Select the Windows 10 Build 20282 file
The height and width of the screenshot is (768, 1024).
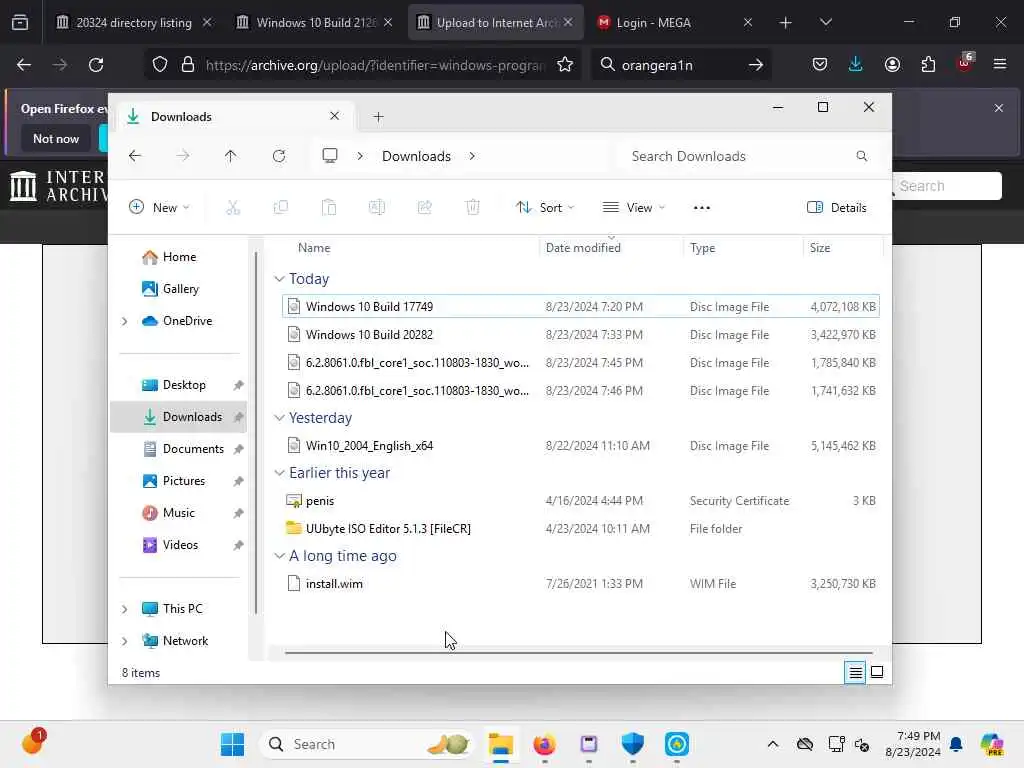point(581,334)
